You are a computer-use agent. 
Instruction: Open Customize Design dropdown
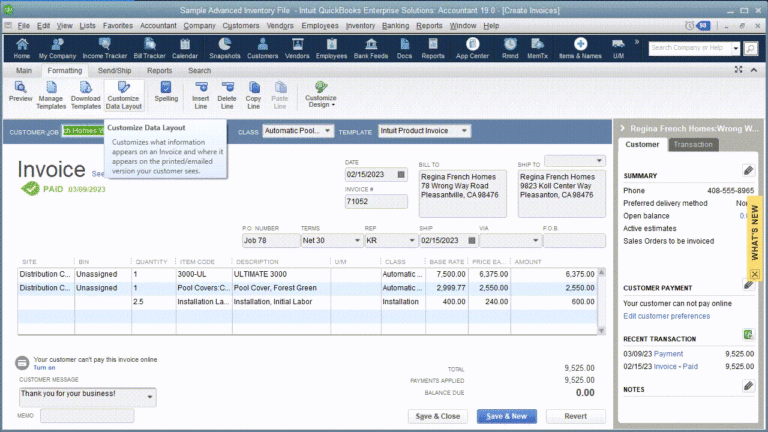tap(321, 95)
